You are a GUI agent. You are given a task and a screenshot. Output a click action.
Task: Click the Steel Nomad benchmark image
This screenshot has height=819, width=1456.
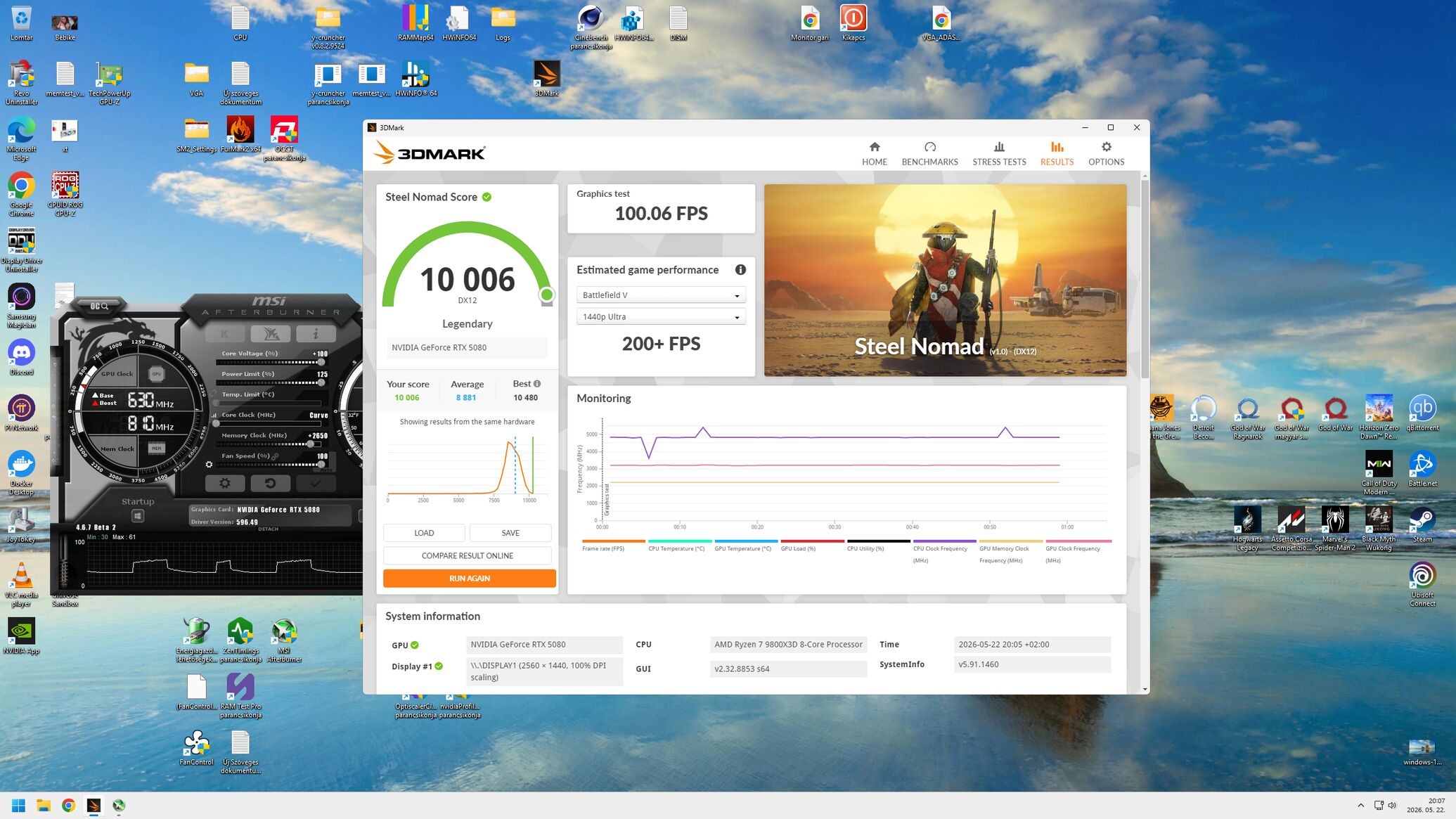(x=945, y=280)
